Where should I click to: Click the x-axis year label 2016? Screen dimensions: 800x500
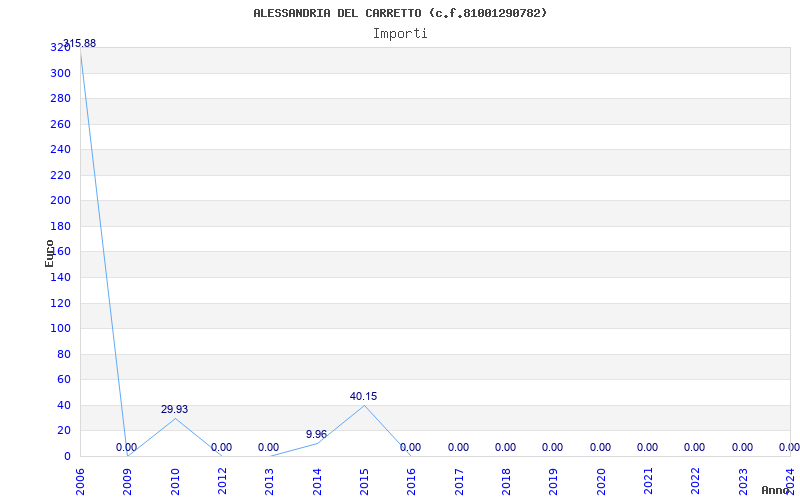click(412, 481)
